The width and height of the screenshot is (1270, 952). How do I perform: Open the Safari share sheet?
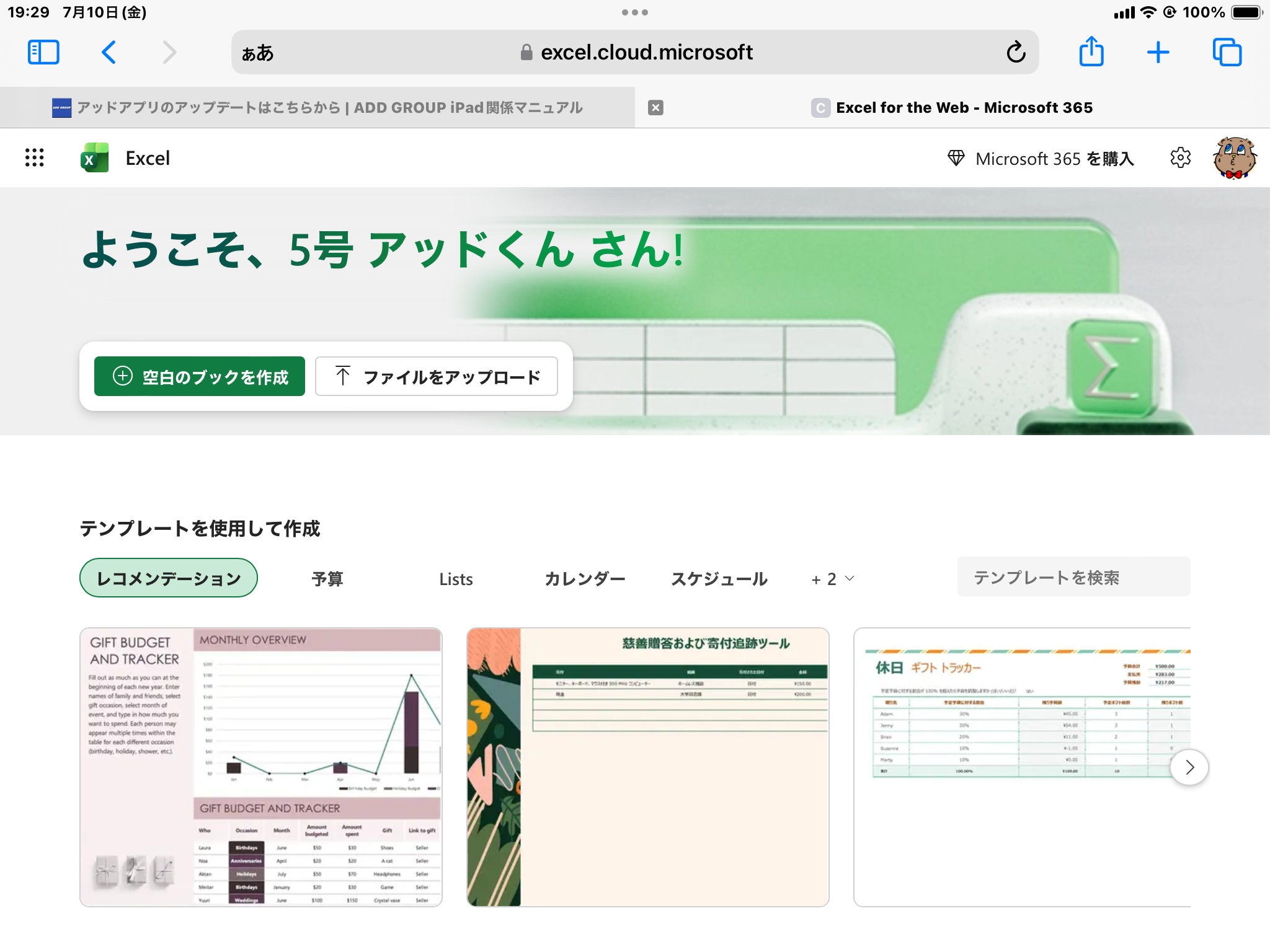coord(1091,51)
